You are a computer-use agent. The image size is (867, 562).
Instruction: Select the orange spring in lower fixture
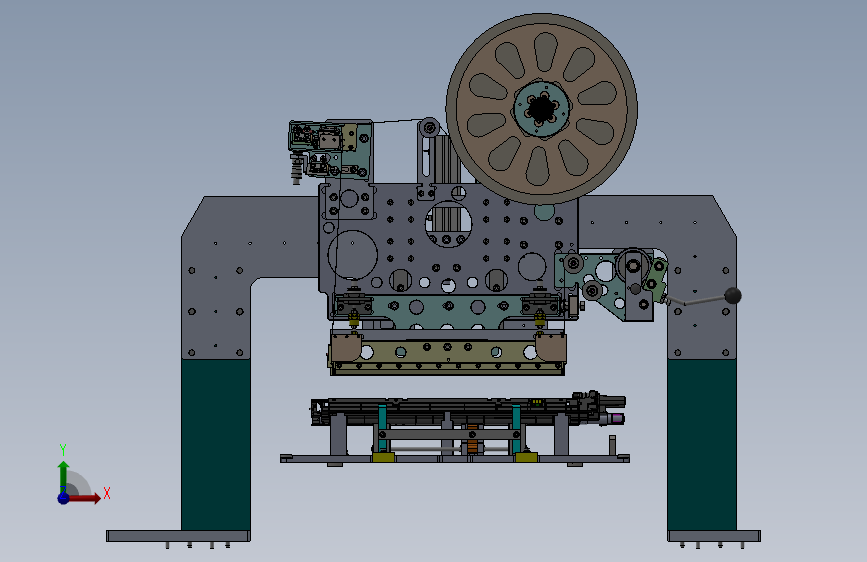(472, 439)
